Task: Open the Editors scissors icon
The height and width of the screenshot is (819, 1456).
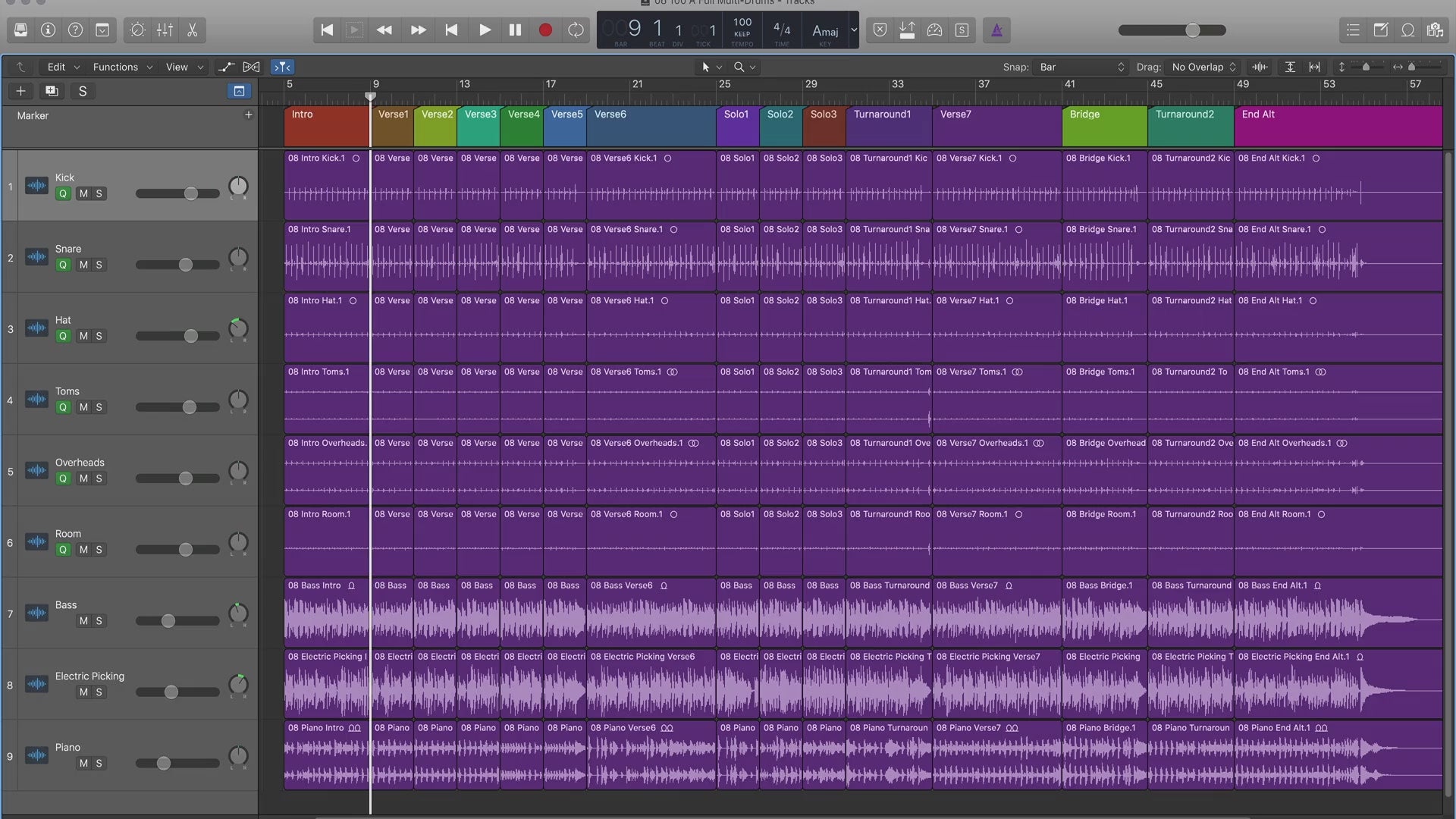Action: coord(192,30)
